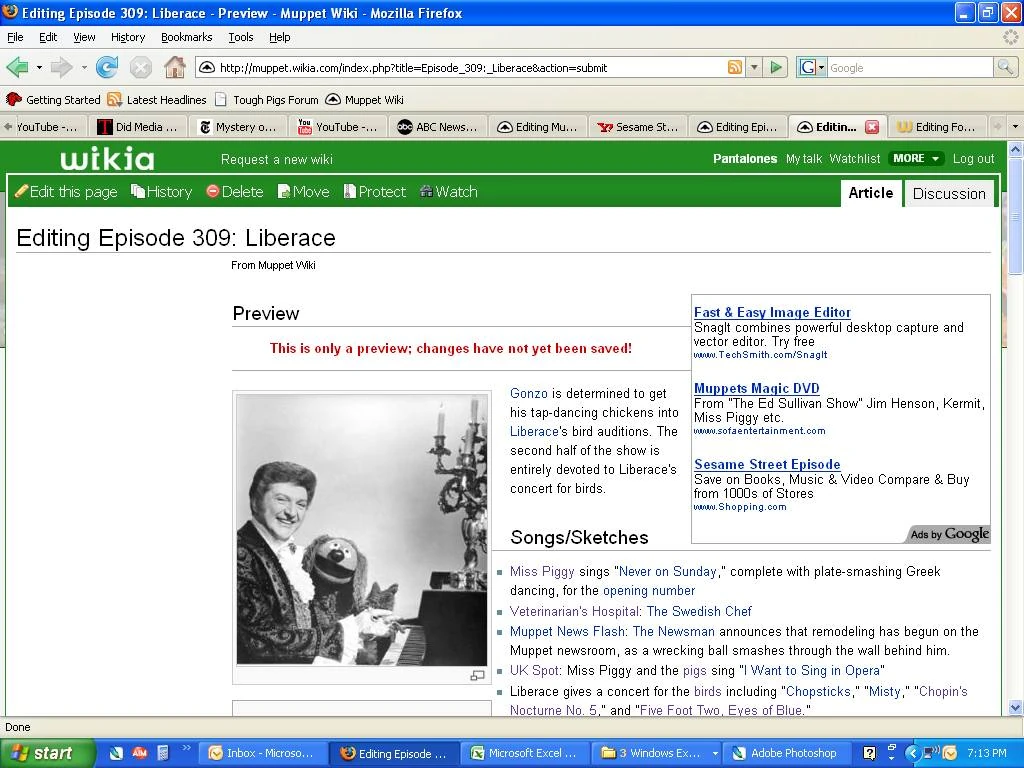1024x768 pixels.
Task: Open the Watchlist link
Action: [855, 159]
